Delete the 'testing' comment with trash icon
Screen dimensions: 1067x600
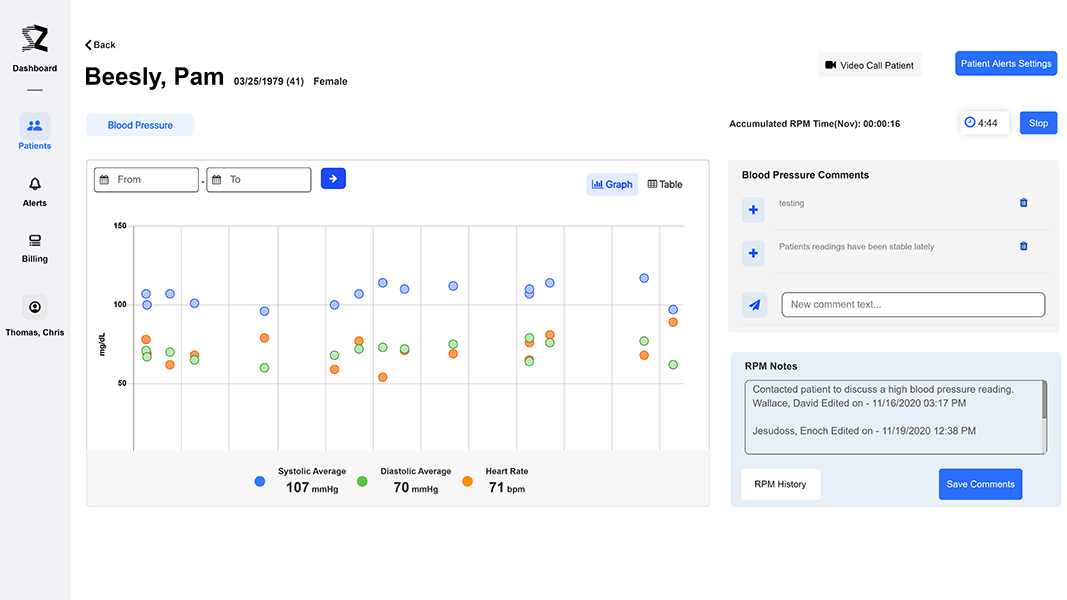1023,203
